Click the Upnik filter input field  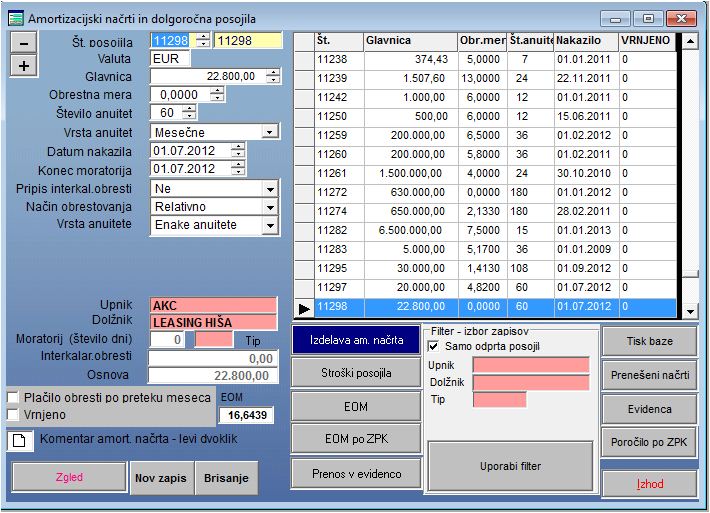[530, 365]
